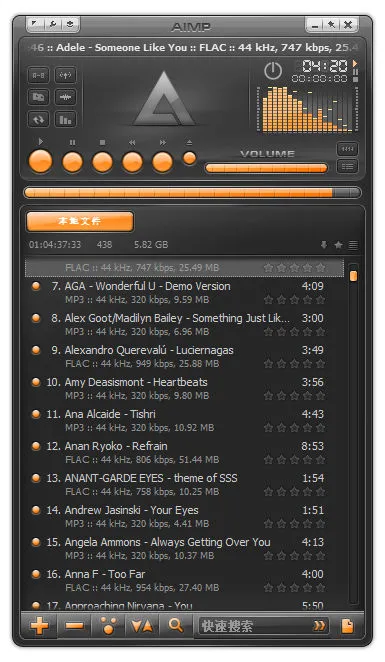Click the auto-shutdown power timer icon
Viewport: 385px width, 662px height.
click(273, 71)
